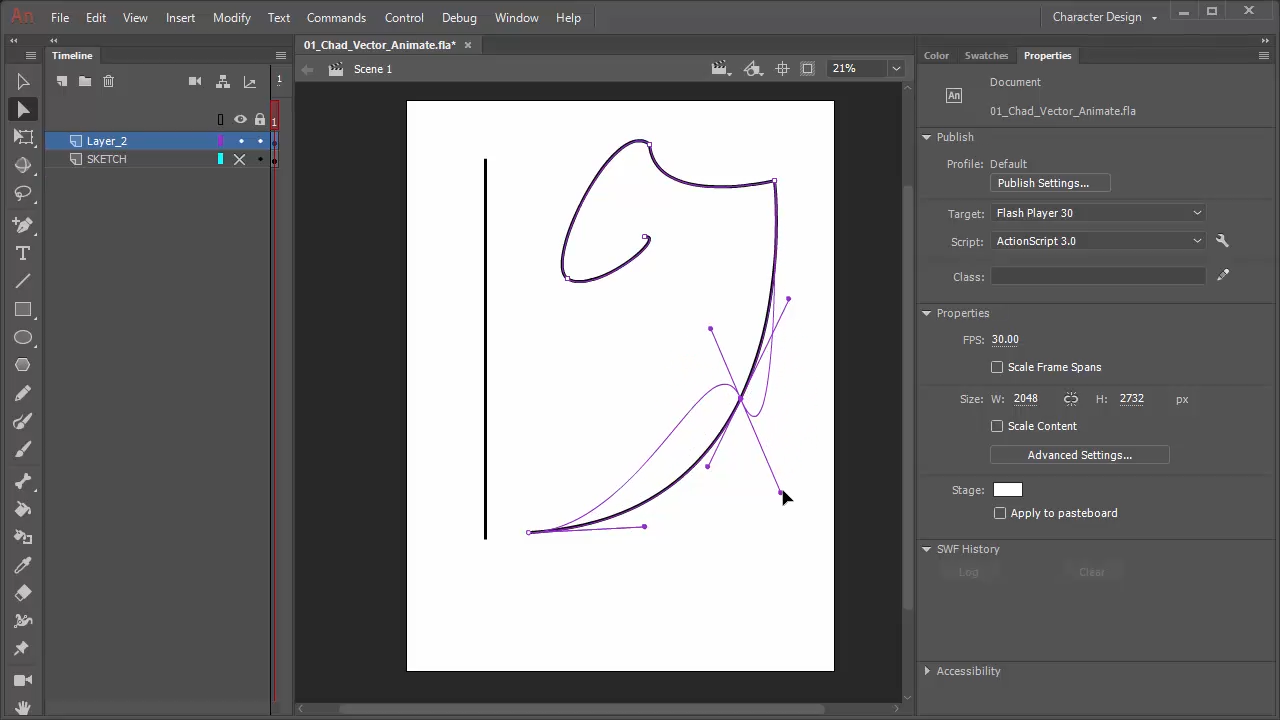Choose the Rectangle tool
1280x720 pixels.
[23, 310]
